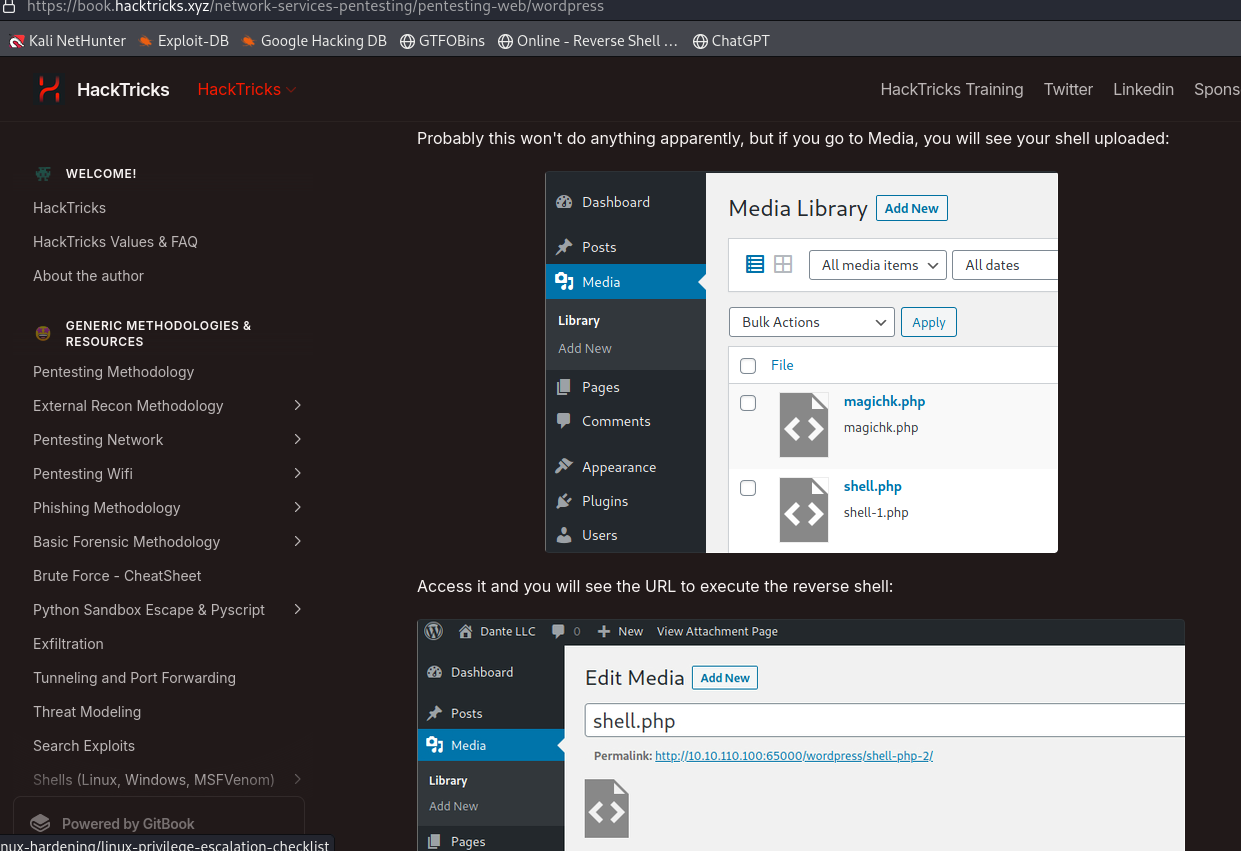Image resolution: width=1241 pixels, height=851 pixels.
Task: Click the Posts pin icon in Media Library screenshot
Action: coord(564,247)
